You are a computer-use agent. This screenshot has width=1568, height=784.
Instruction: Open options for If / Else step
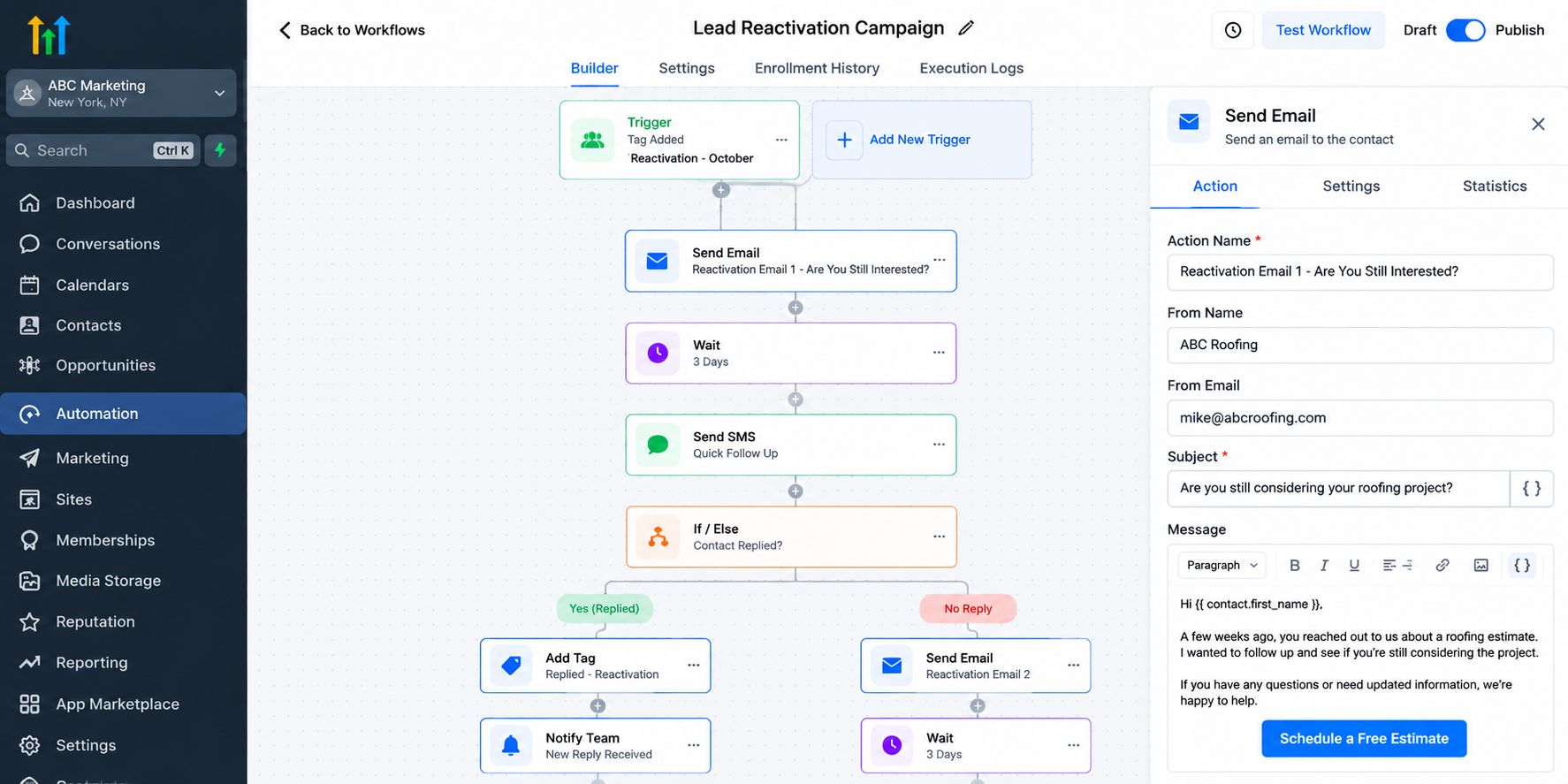coord(939,537)
